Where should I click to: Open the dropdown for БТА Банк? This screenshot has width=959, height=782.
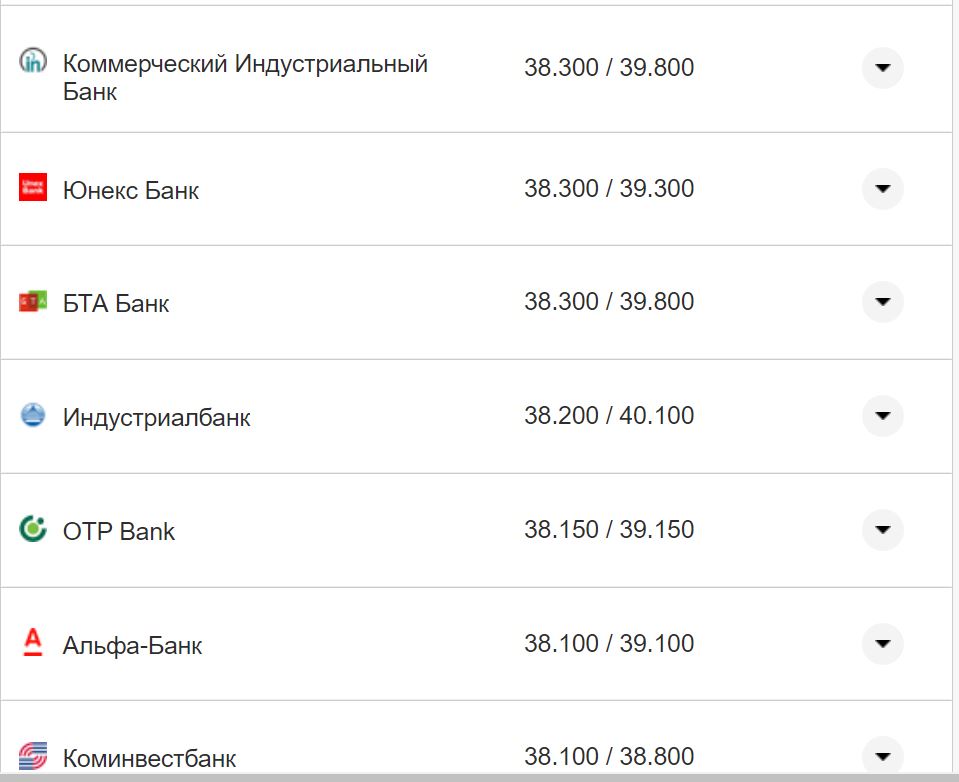click(x=881, y=302)
